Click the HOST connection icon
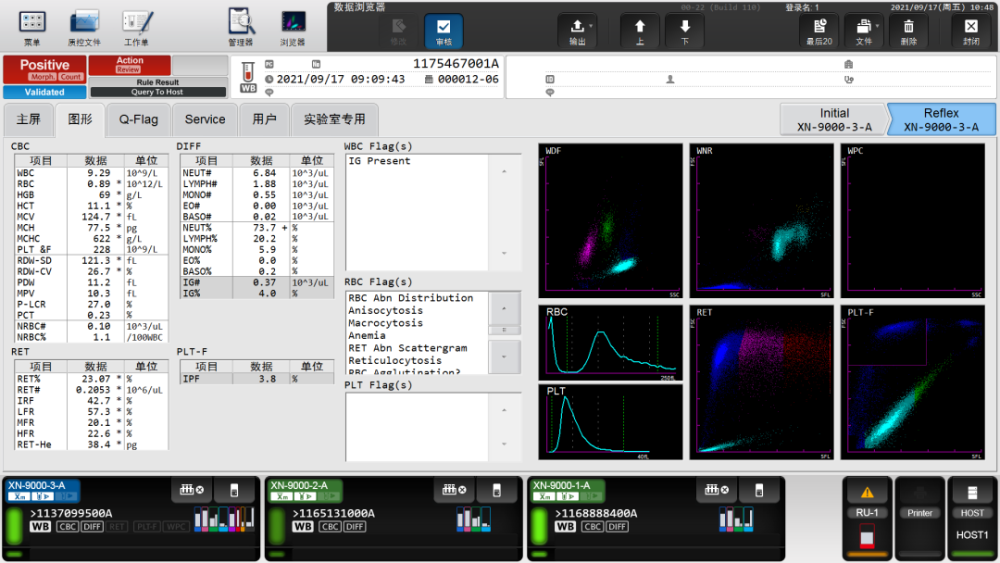Image resolution: width=1000 pixels, height=563 pixels. [972, 493]
